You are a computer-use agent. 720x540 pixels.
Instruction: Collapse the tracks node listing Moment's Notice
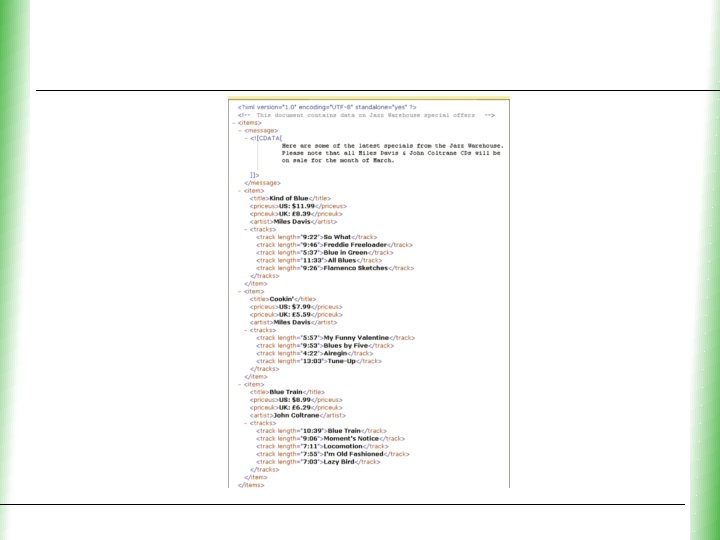click(246, 423)
